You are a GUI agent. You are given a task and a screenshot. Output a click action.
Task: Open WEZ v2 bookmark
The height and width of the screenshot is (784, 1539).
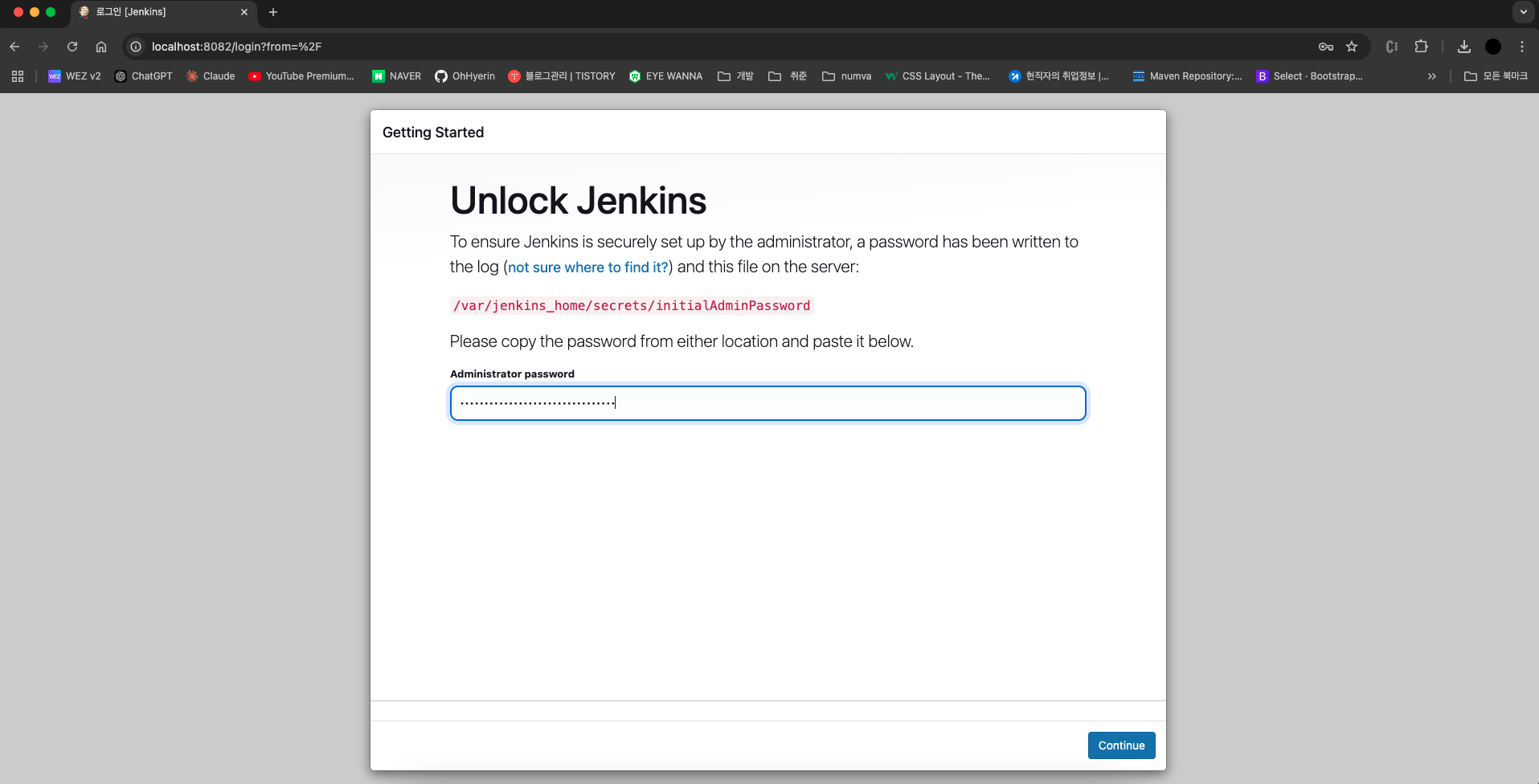click(x=75, y=76)
